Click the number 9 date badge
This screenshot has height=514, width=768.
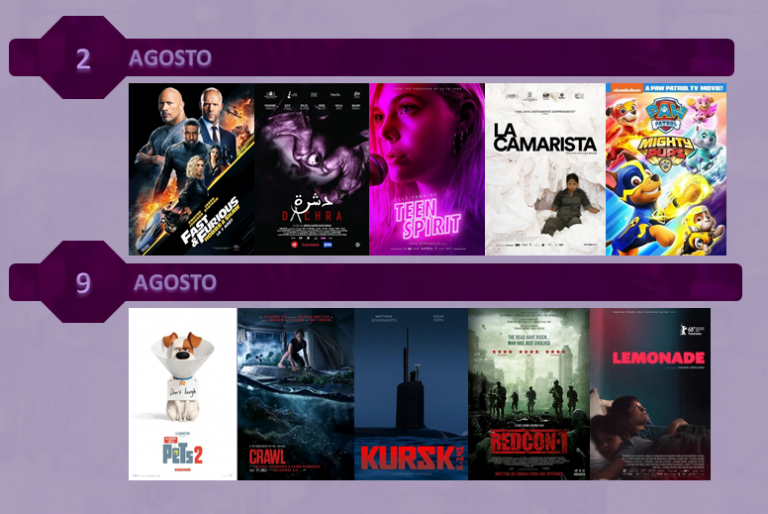[x=83, y=282]
